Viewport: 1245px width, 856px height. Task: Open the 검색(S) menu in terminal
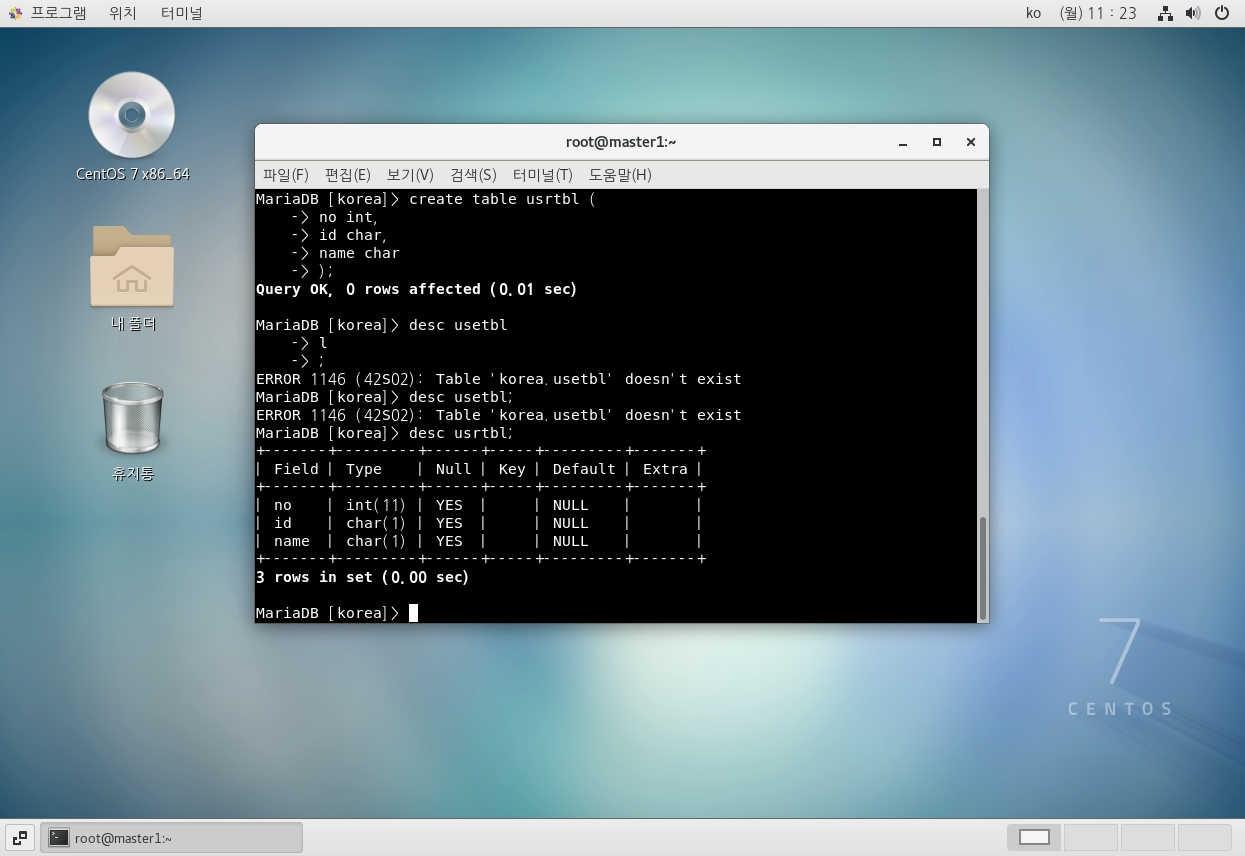coord(473,175)
